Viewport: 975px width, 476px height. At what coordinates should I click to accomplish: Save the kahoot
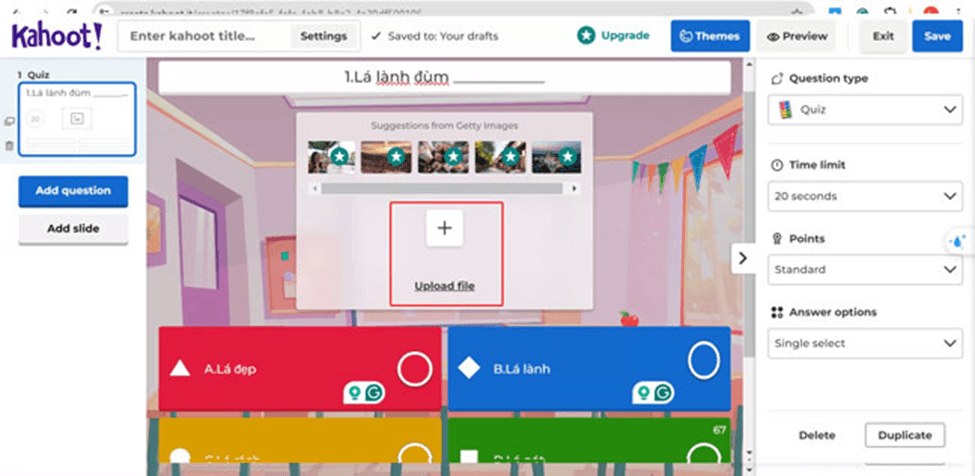pyautogui.click(x=937, y=36)
